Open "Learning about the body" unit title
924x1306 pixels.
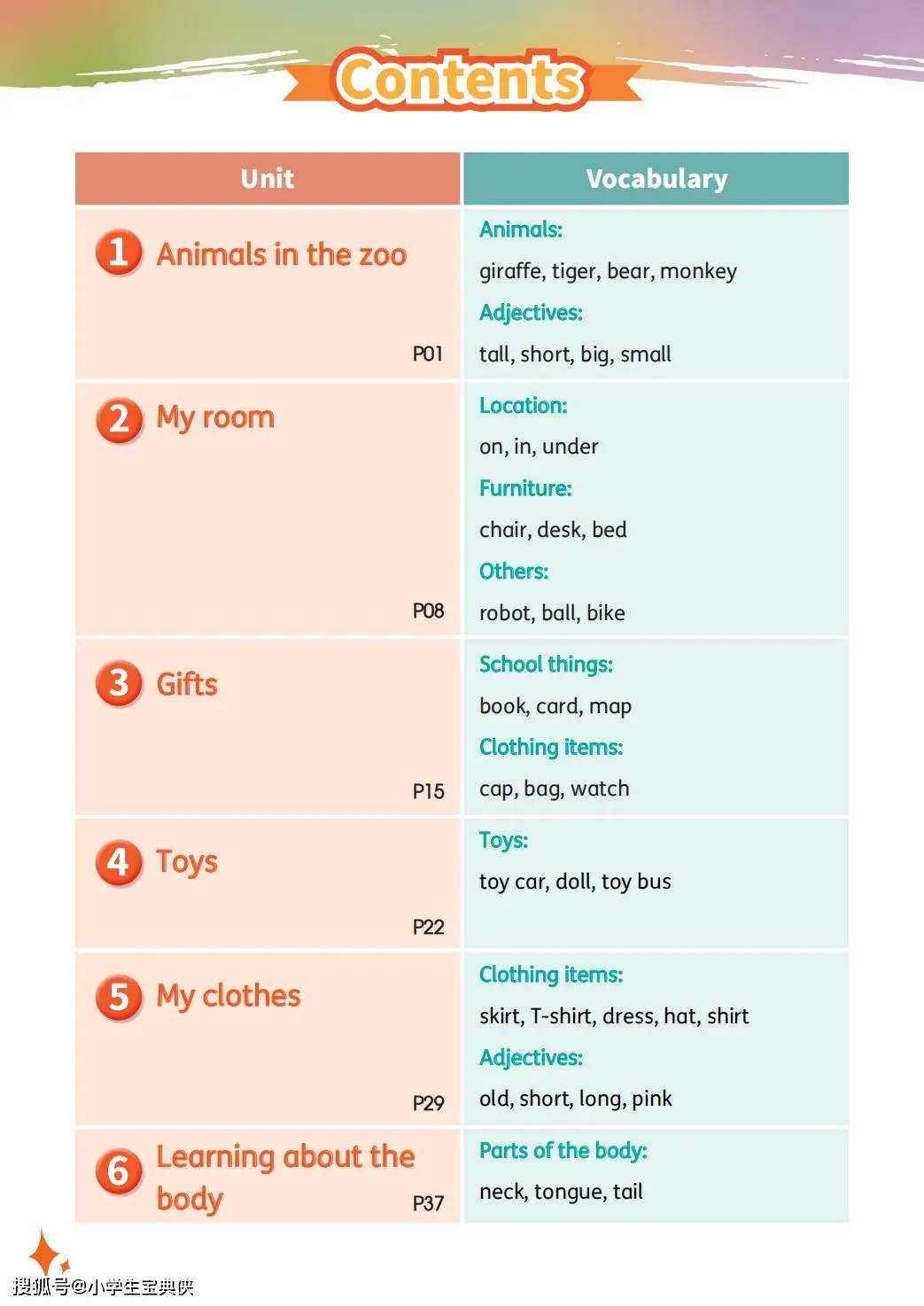[285, 1177]
